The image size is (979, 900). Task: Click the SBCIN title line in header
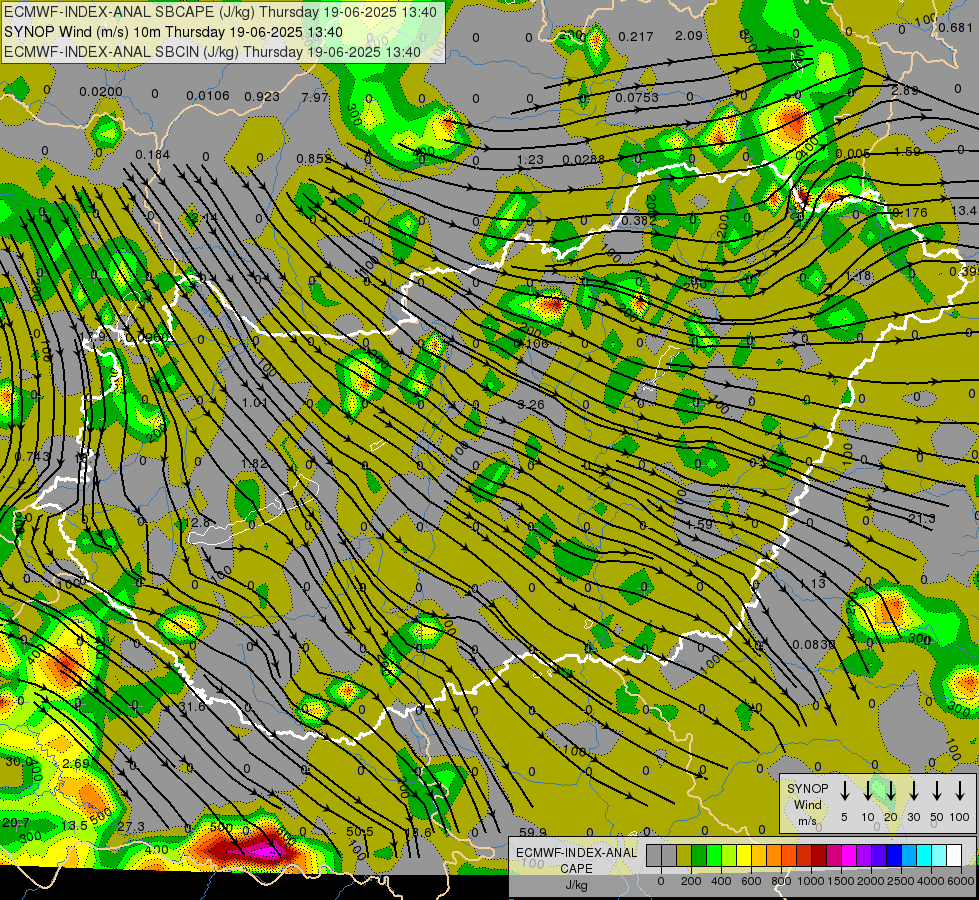[212, 52]
